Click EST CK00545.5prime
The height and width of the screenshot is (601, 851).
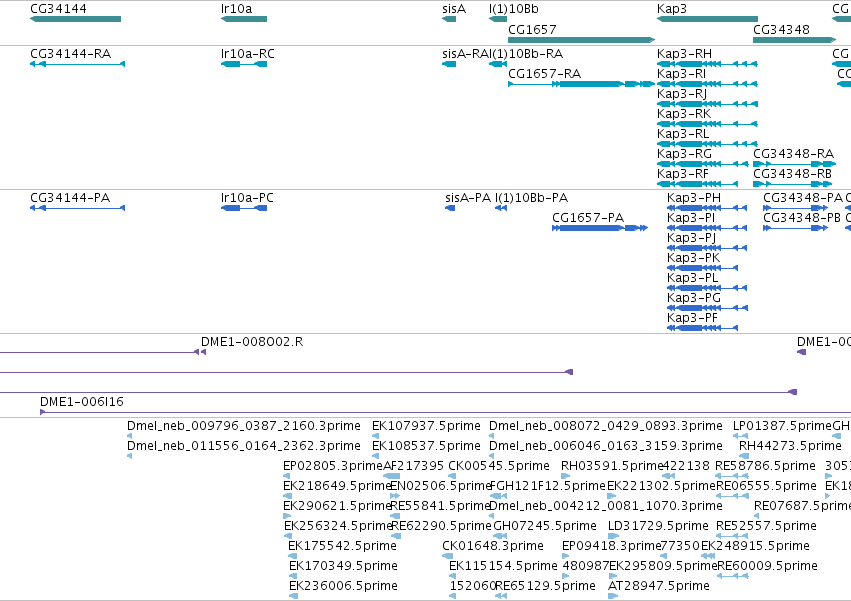[x=452, y=476]
